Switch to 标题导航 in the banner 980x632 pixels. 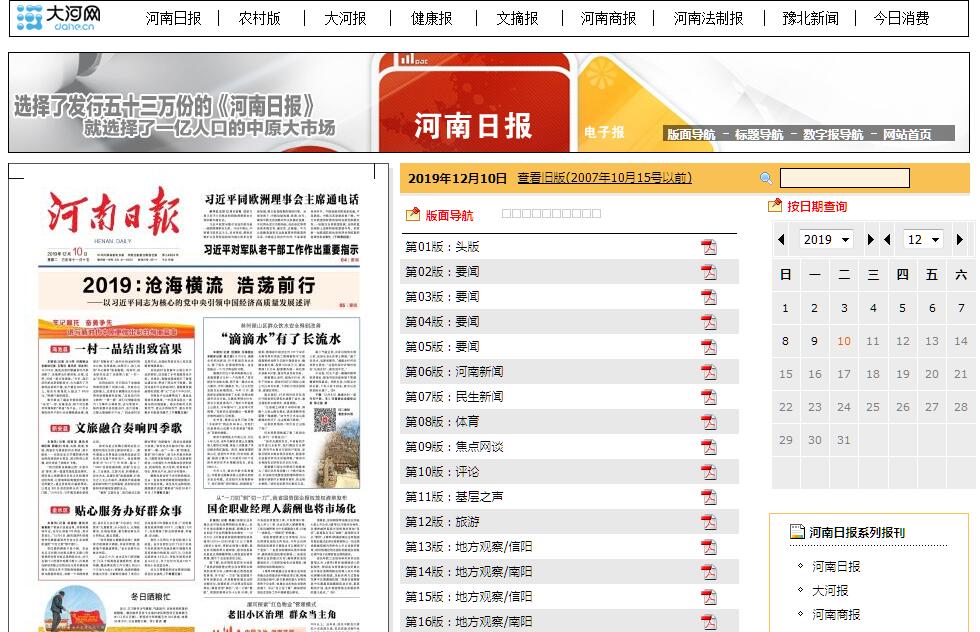pos(759,134)
